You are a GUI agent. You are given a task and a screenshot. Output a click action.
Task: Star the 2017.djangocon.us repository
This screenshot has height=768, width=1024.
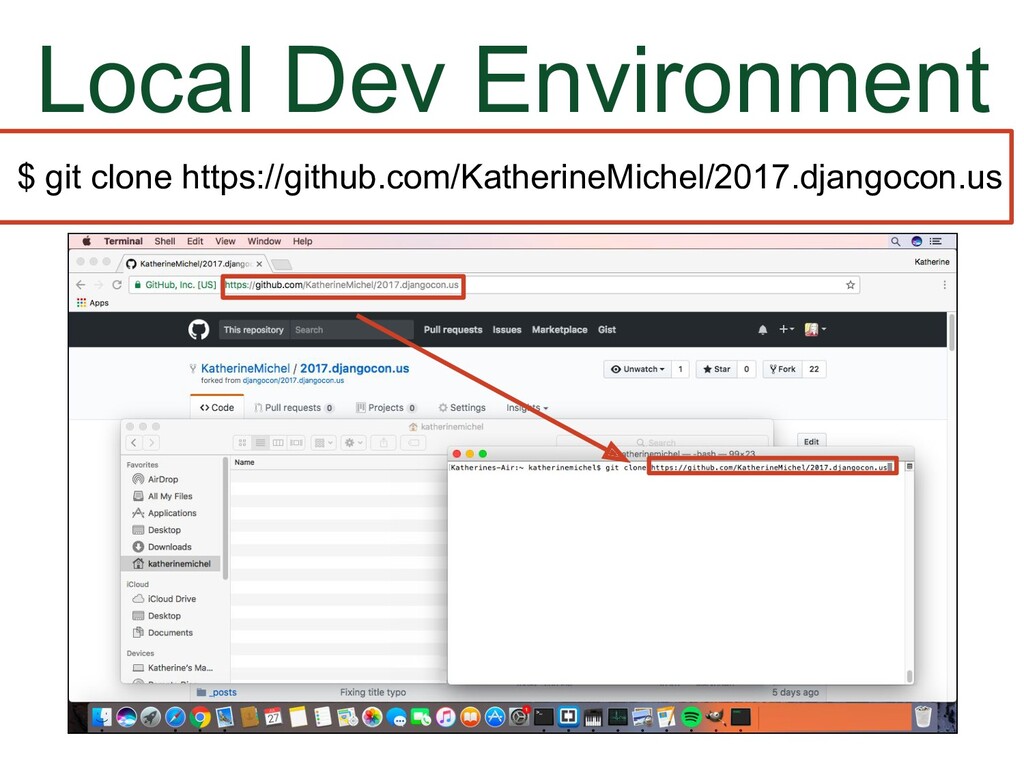pos(716,369)
